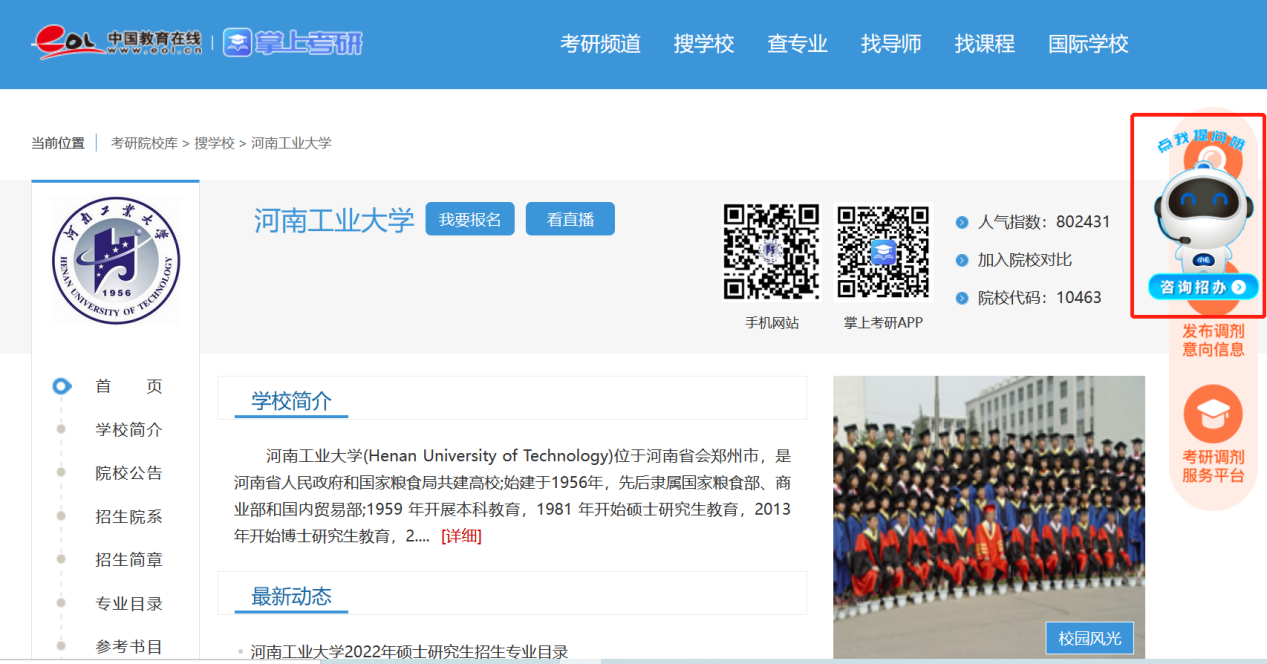Select 院校公告 in the left sidebar

tap(129, 473)
